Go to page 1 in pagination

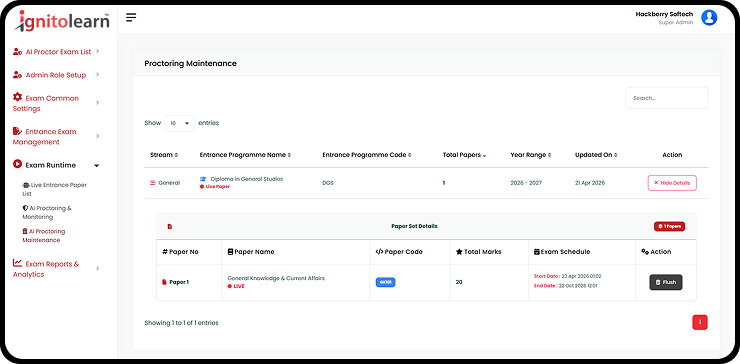tap(700, 322)
